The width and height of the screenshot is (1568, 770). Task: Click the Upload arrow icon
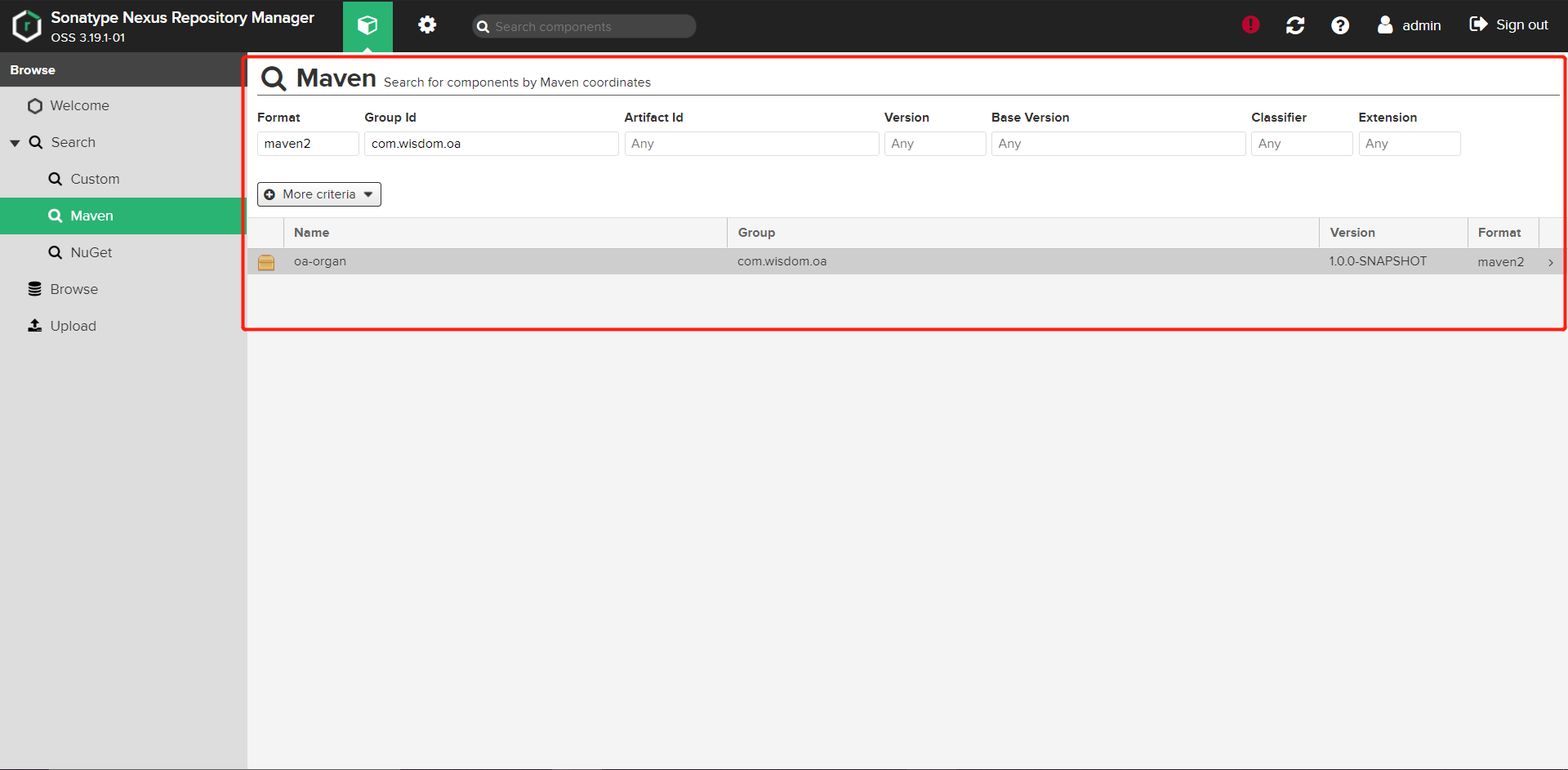coord(34,326)
